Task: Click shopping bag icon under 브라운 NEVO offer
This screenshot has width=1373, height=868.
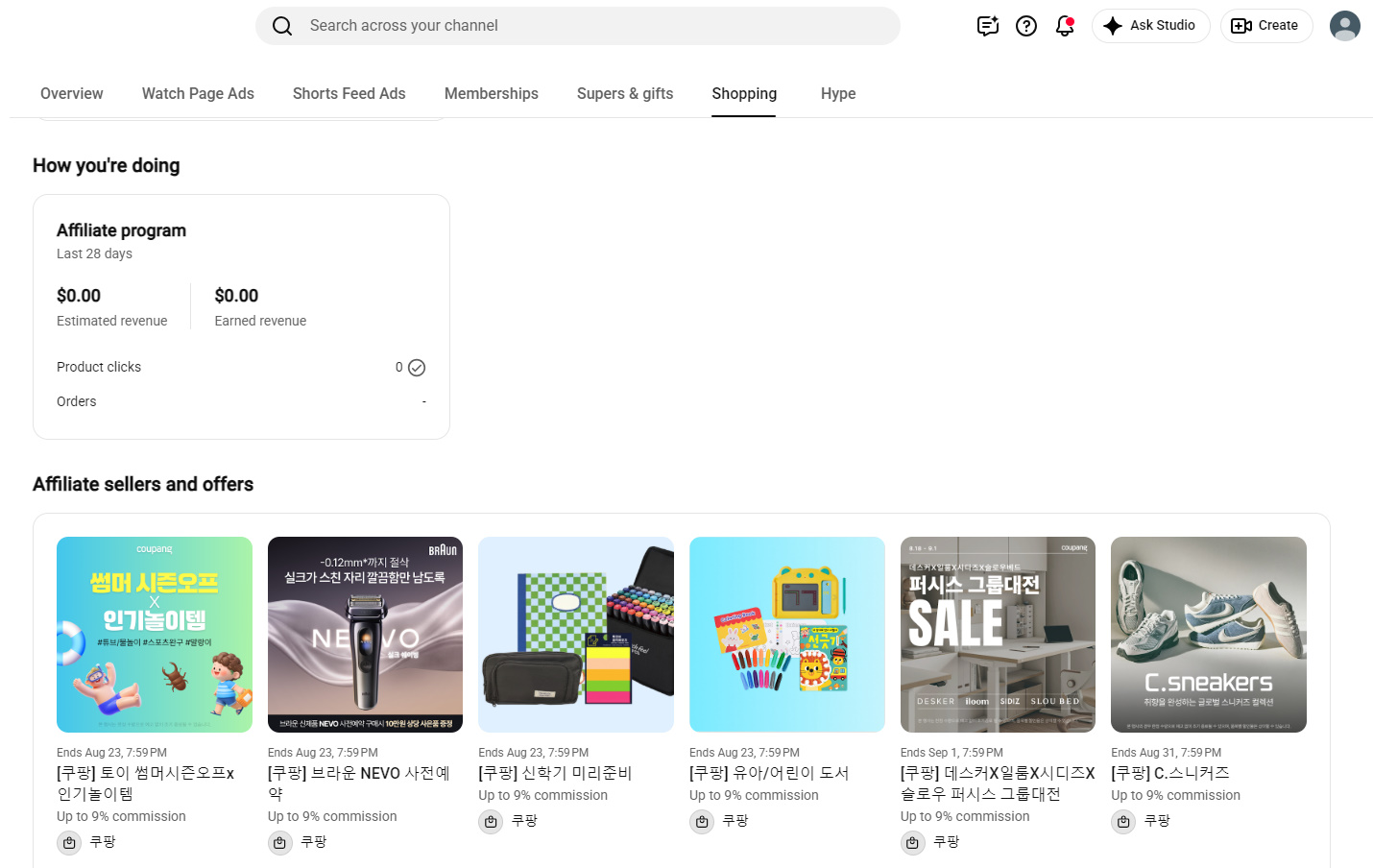Action: pos(279,843)
